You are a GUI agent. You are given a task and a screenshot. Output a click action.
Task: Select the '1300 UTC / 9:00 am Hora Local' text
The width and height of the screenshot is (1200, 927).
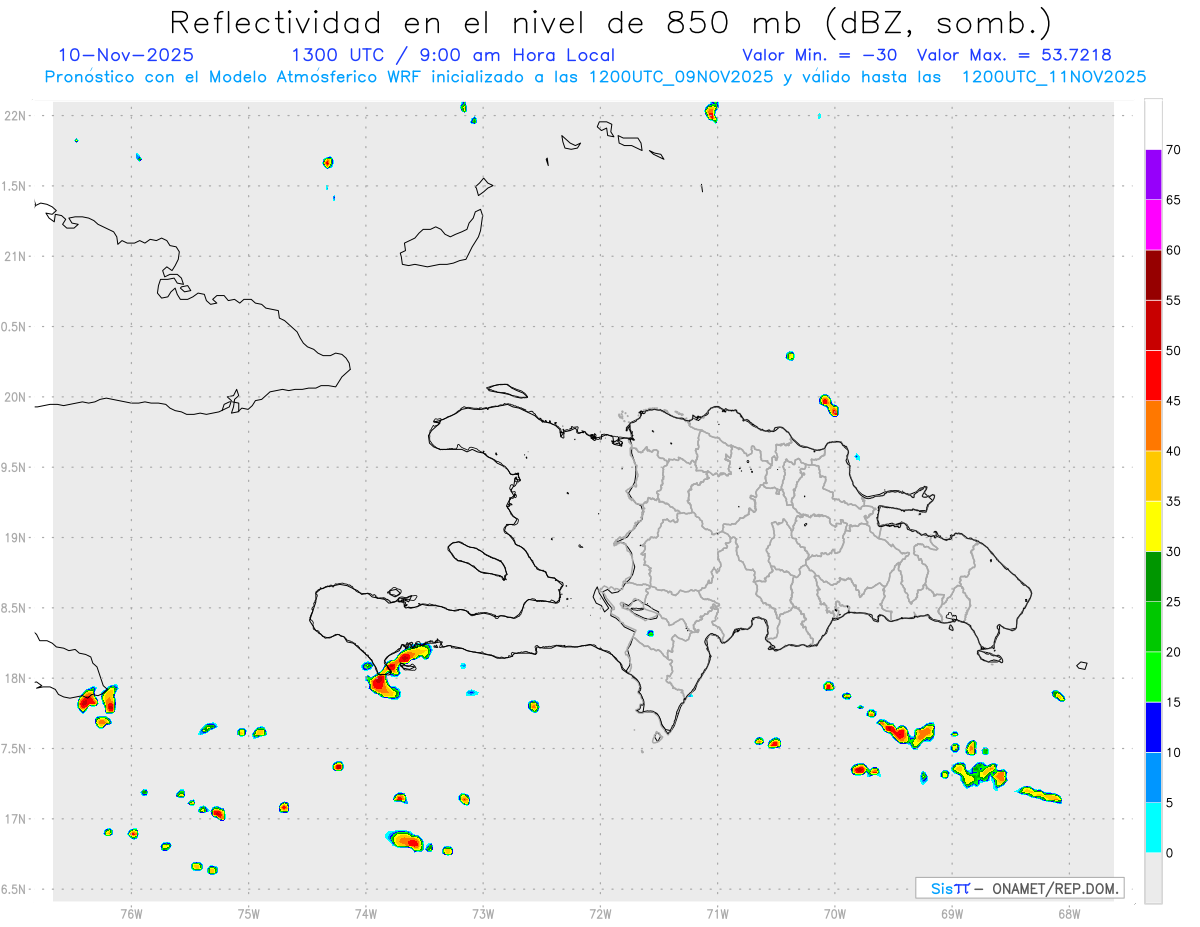(x=453, y=55)
